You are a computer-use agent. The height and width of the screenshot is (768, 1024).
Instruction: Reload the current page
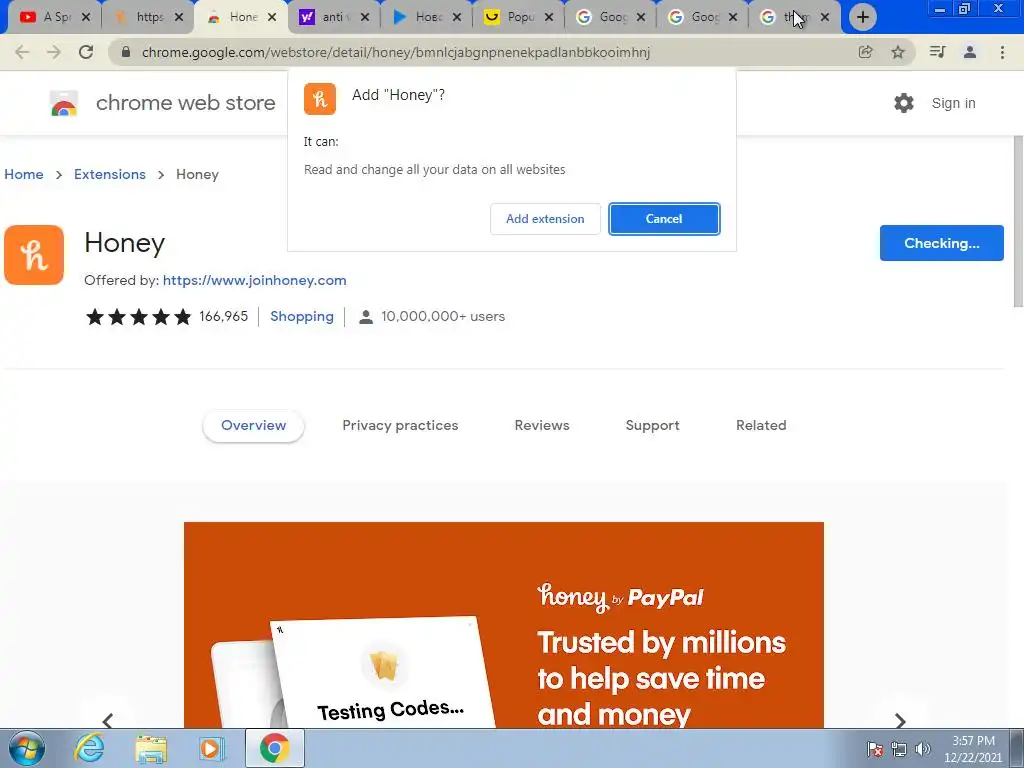click(86, 52)
